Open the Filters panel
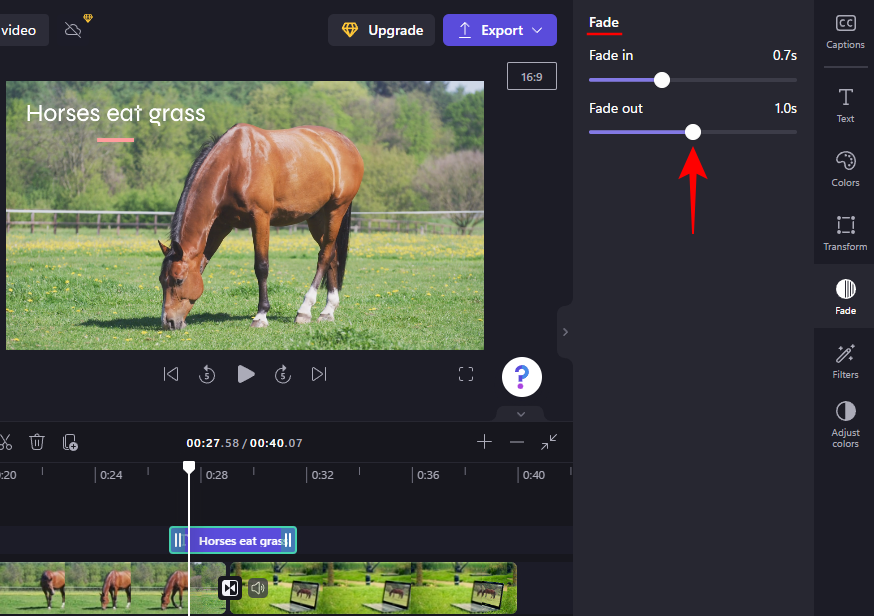This screenshot has height=616, width=874. coord(845,359)
